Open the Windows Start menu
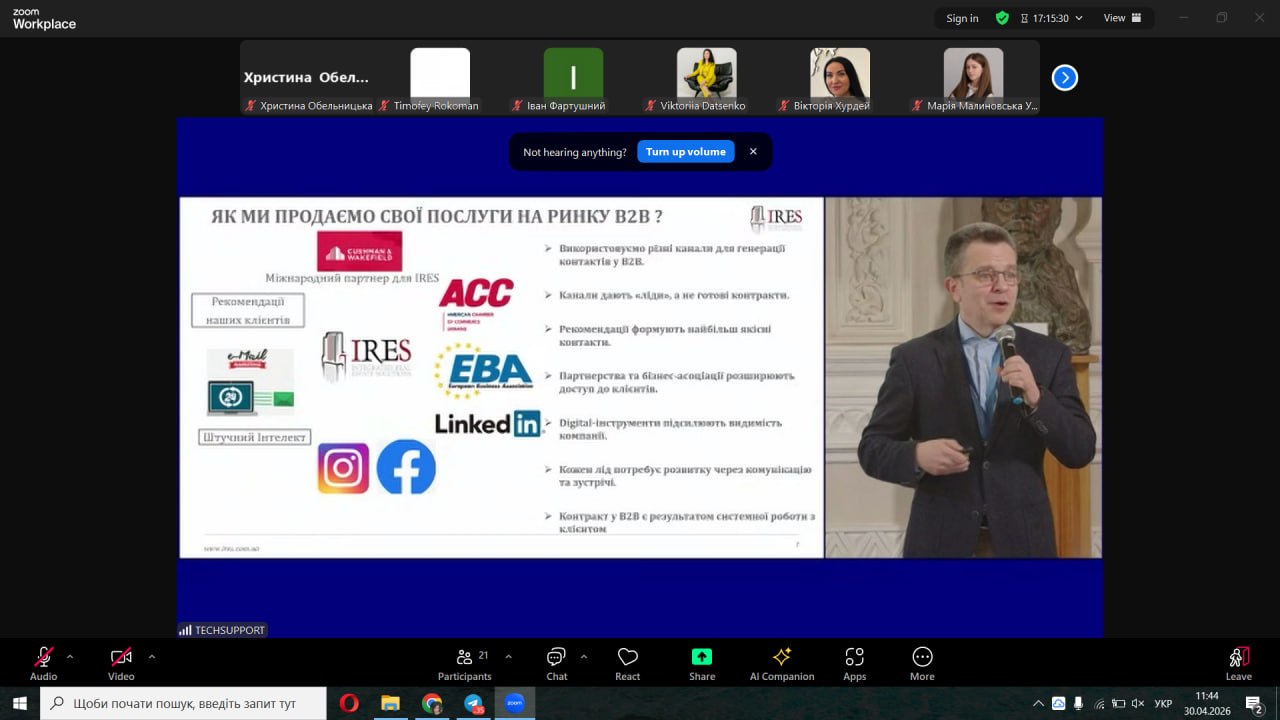This screenshot has height=720, width=1280. click(19, 703)
